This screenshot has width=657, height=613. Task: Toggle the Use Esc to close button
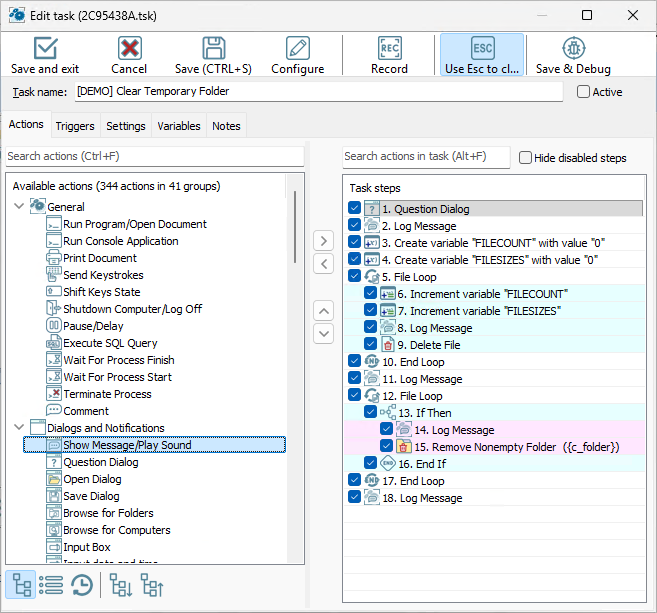pos(482,55)
